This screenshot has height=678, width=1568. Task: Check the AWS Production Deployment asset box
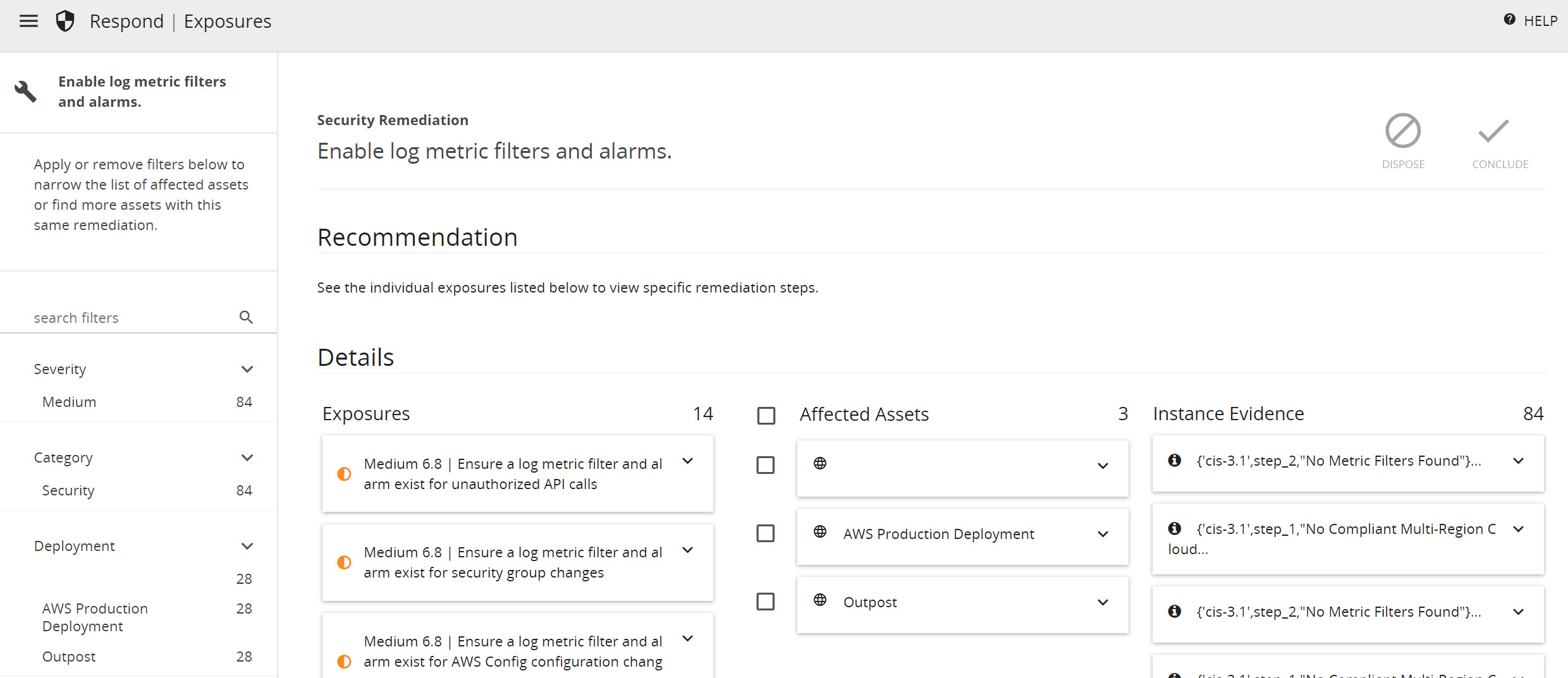[766, 533]
